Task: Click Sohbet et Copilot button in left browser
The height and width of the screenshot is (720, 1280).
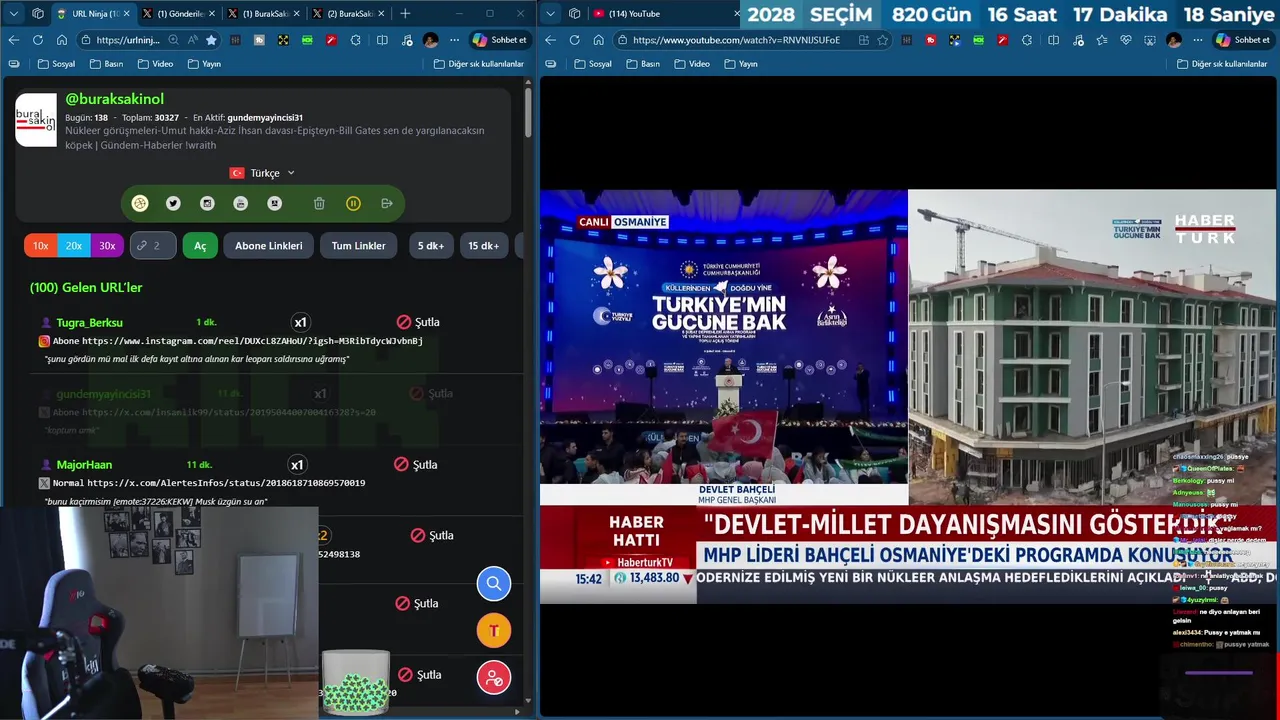Action: pos(499,40)
